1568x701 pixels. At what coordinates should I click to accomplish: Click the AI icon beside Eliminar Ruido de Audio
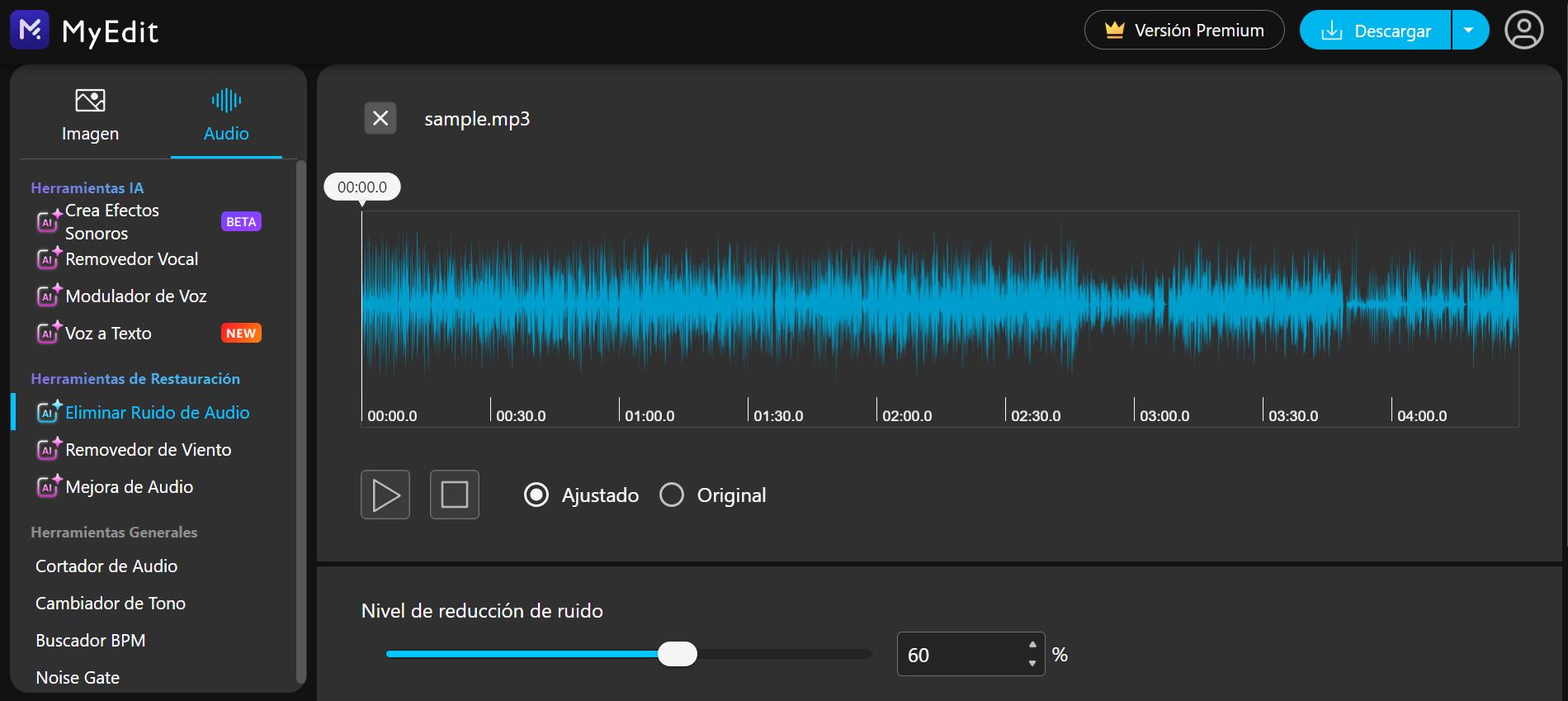49,412
